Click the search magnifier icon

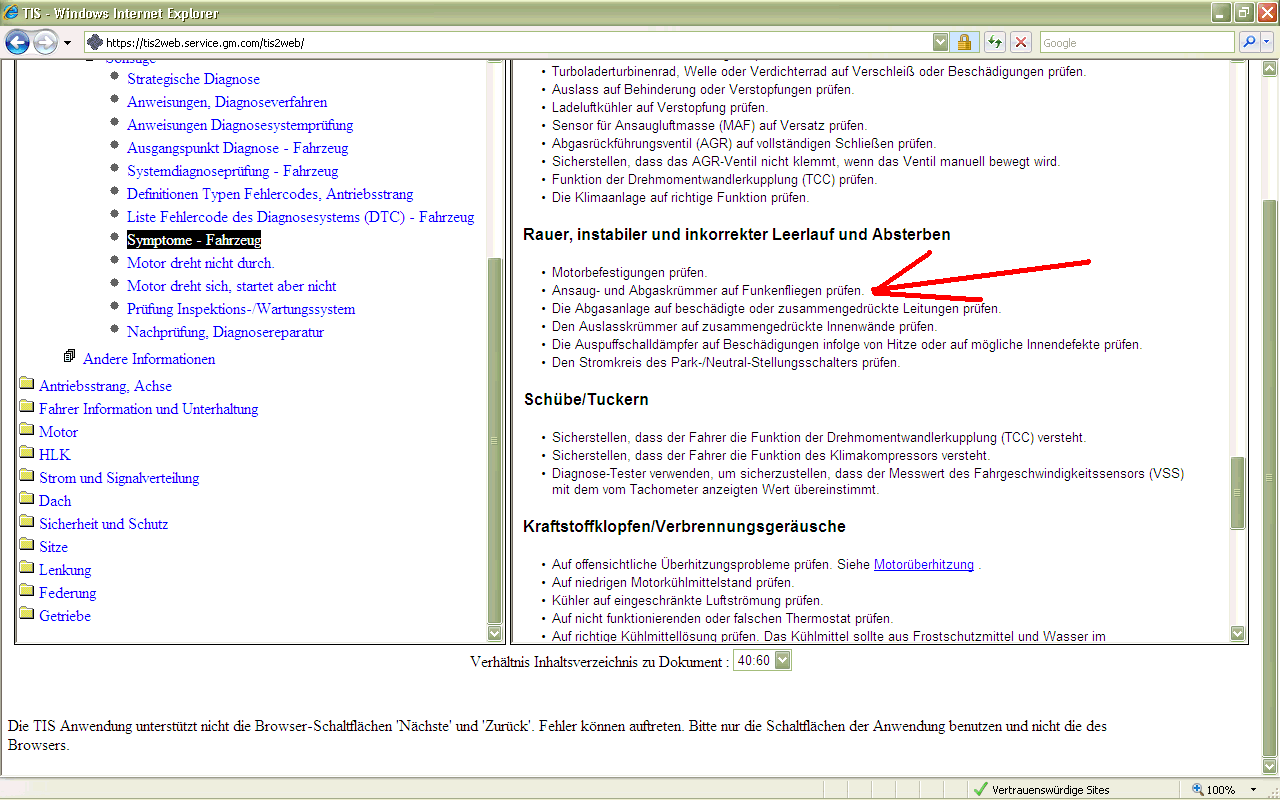click(1248, 42)
